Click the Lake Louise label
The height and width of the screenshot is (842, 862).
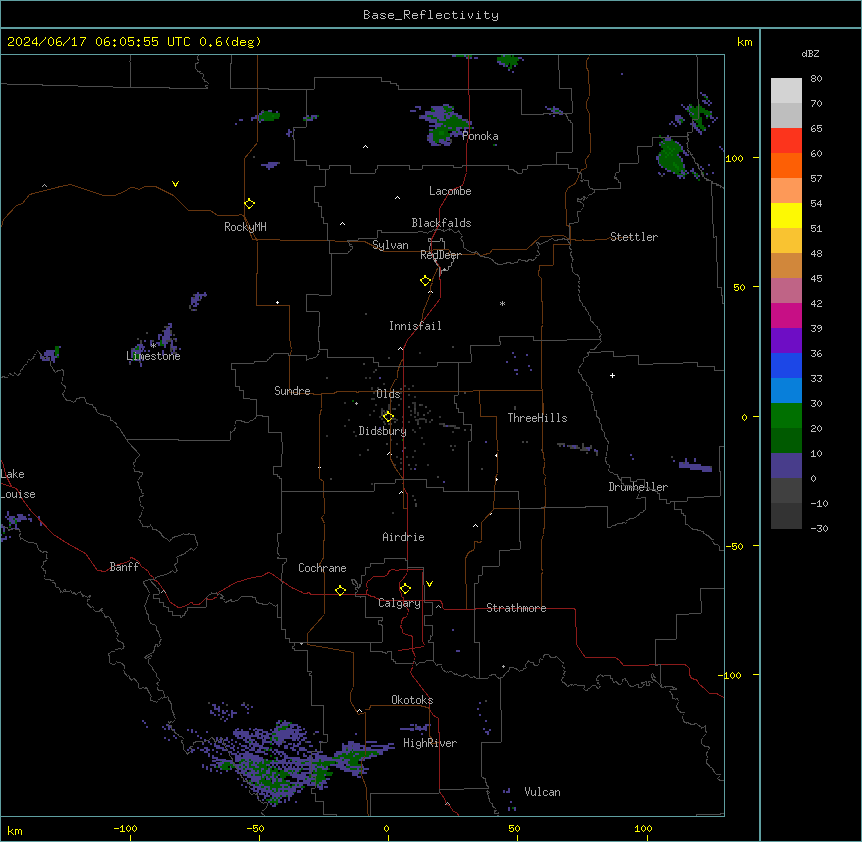tap(18, 484)
